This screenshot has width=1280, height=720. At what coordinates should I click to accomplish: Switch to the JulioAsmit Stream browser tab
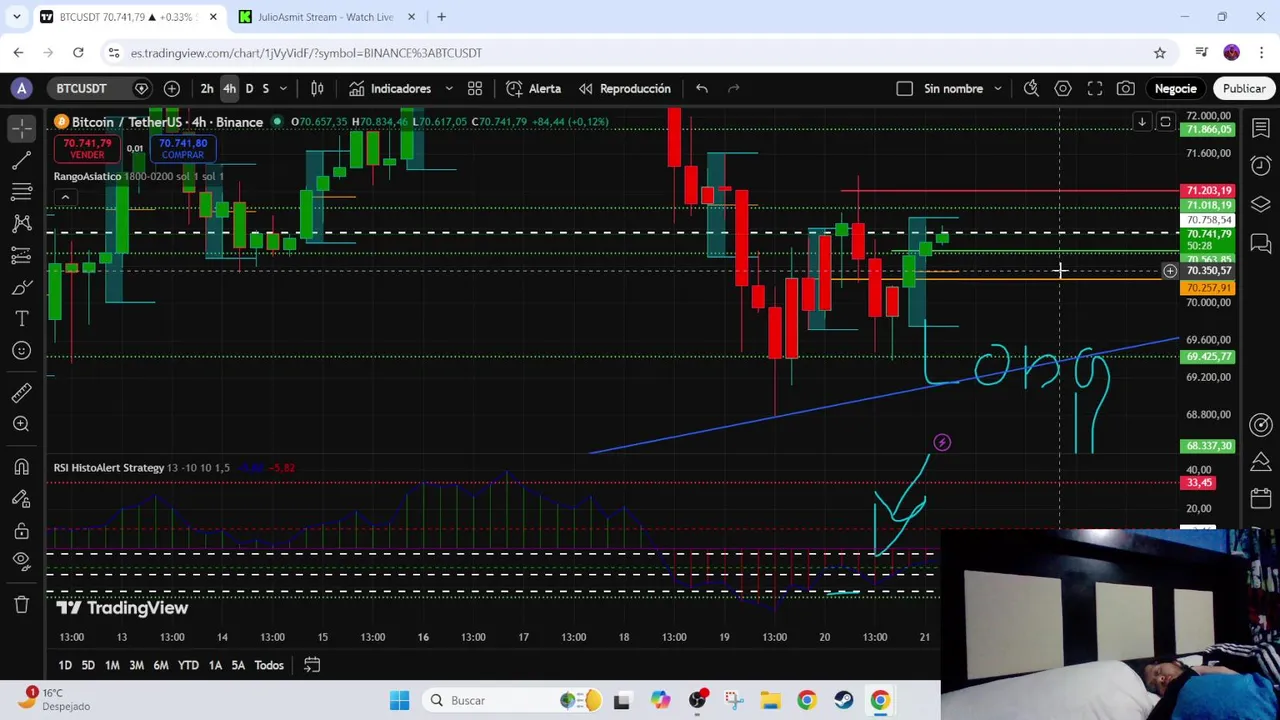[x=325, y=17]
